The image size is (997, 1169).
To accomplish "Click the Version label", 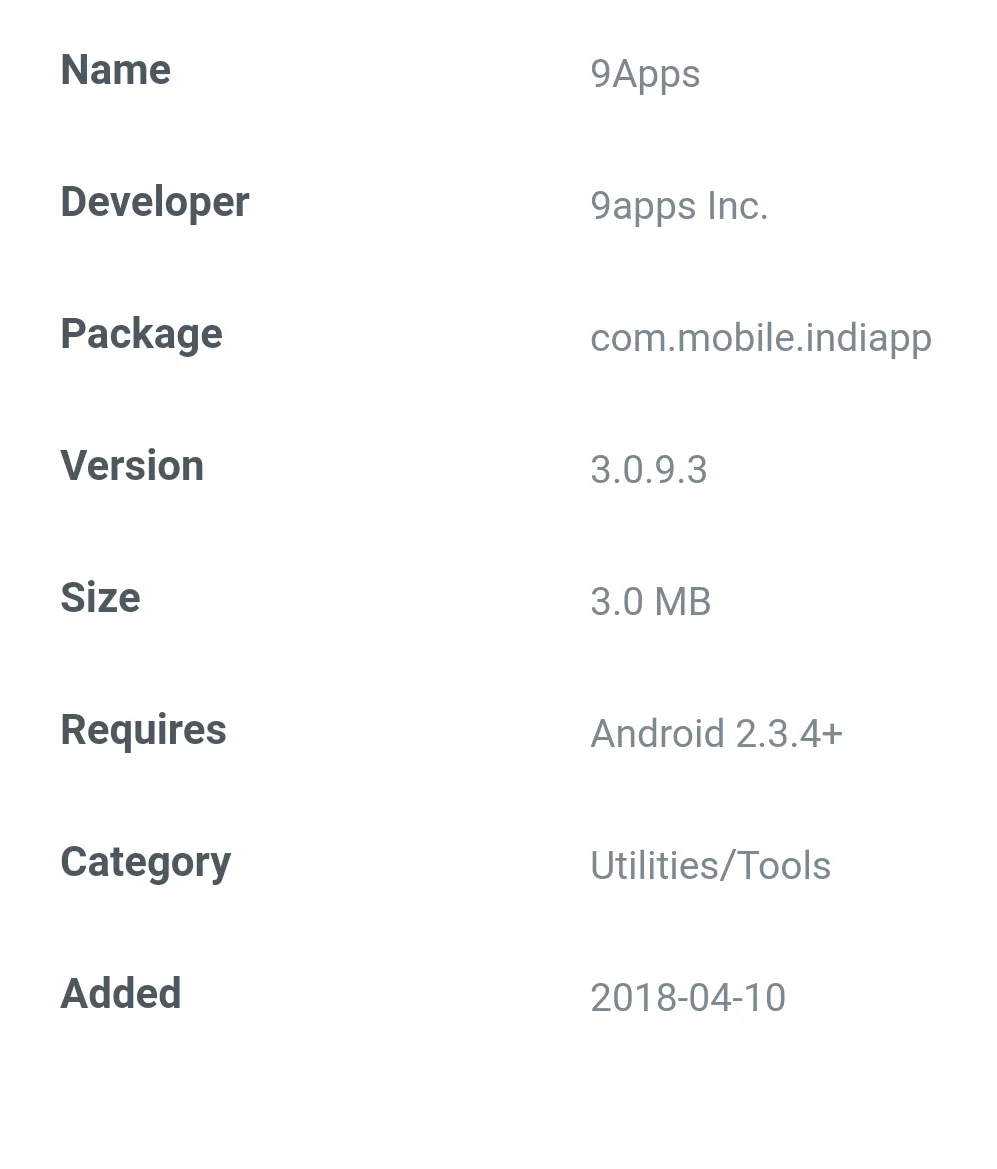I will (x=132, y=466).
